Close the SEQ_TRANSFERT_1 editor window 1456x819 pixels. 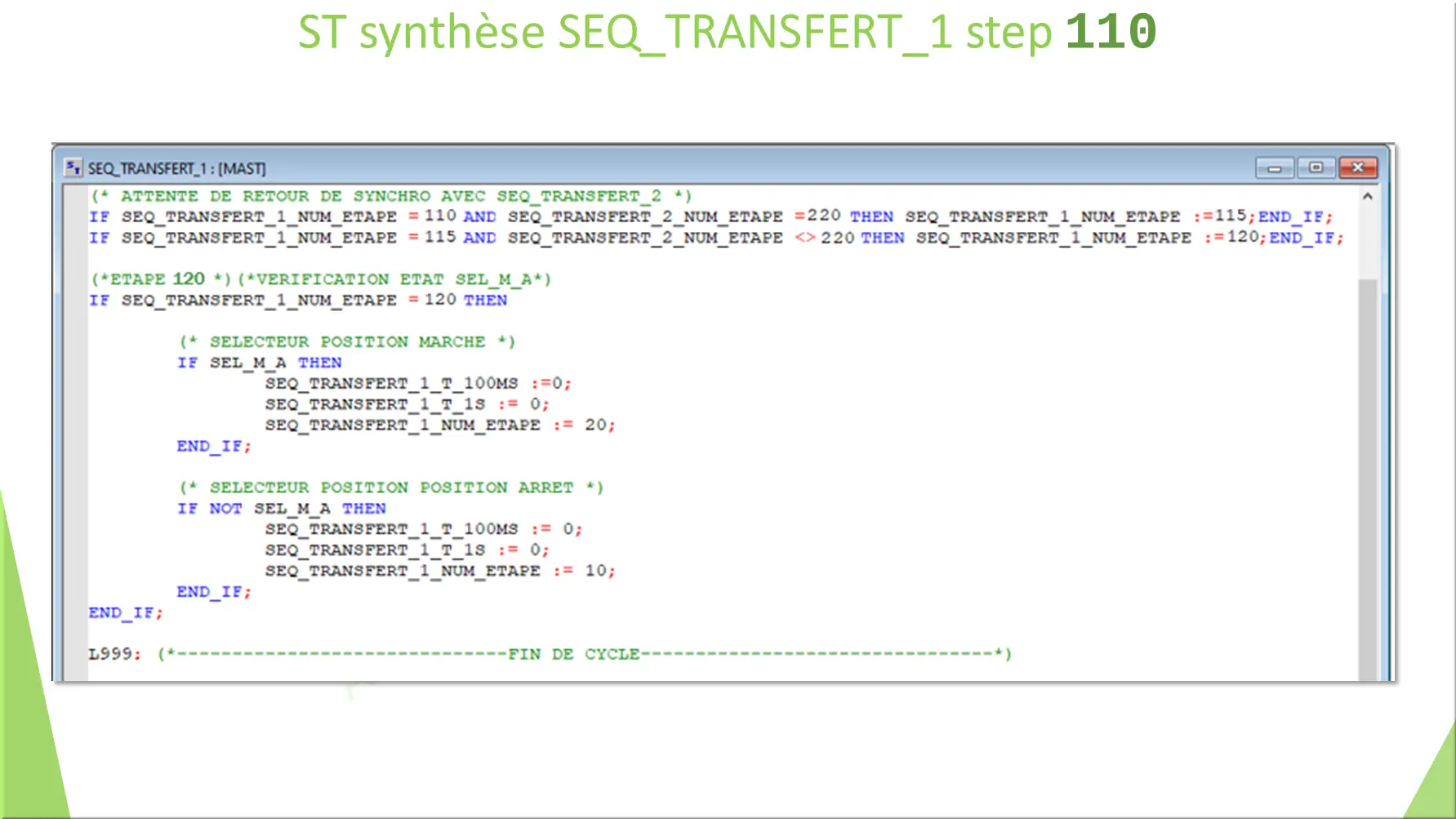1359,167
